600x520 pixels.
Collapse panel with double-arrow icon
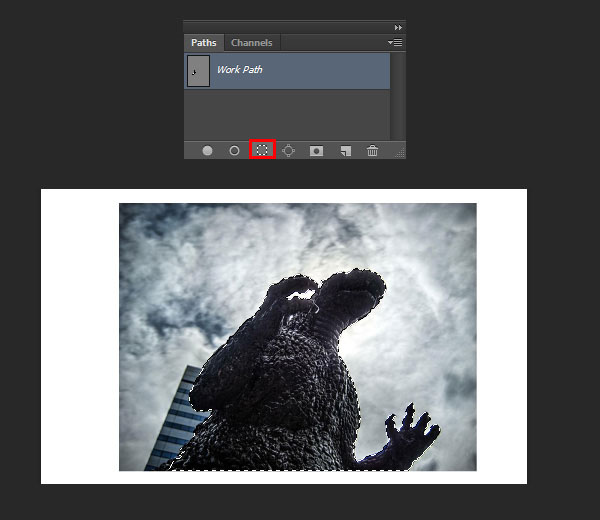tap(398, 28)
